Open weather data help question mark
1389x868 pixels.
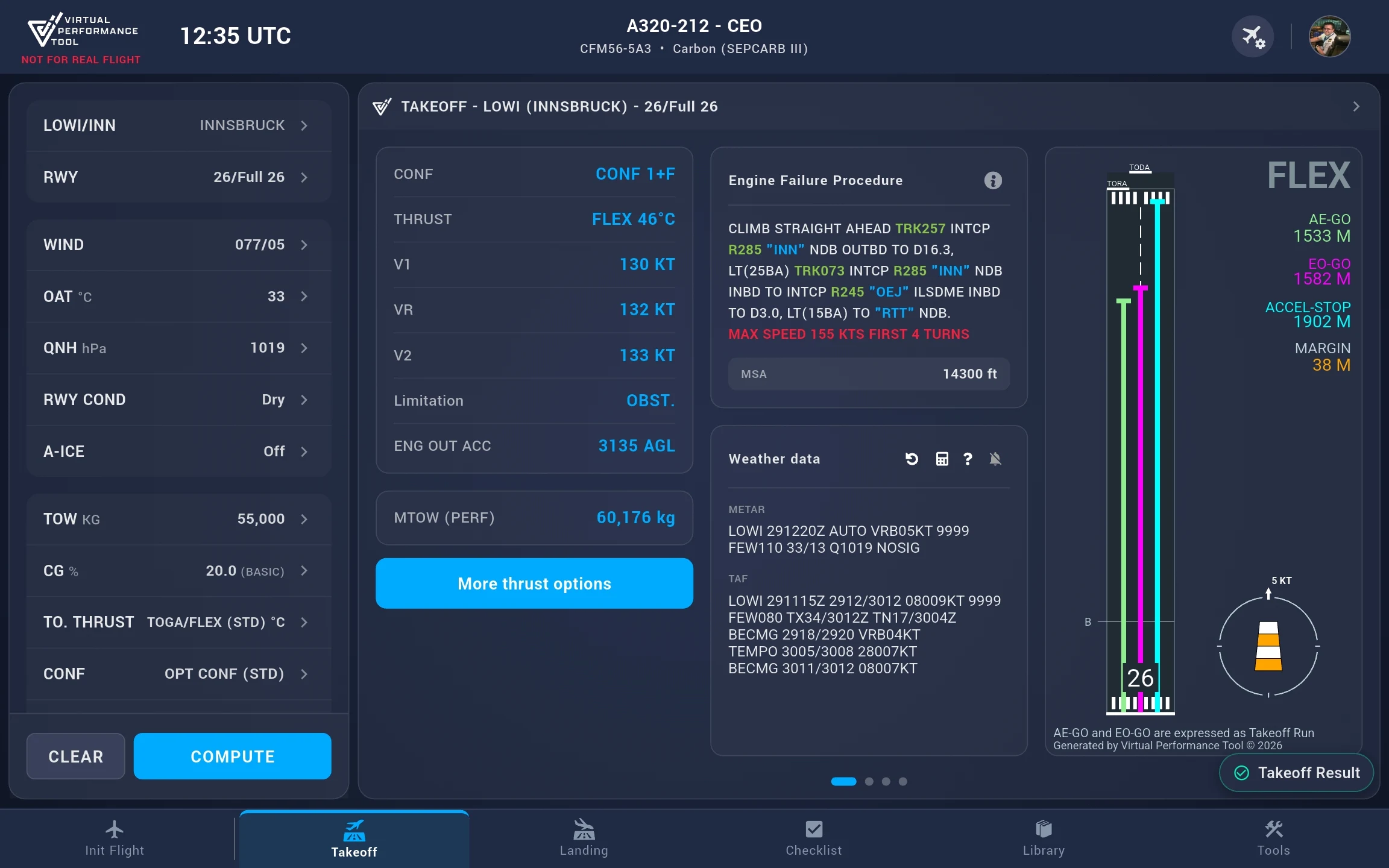click(x=968, y=459)
